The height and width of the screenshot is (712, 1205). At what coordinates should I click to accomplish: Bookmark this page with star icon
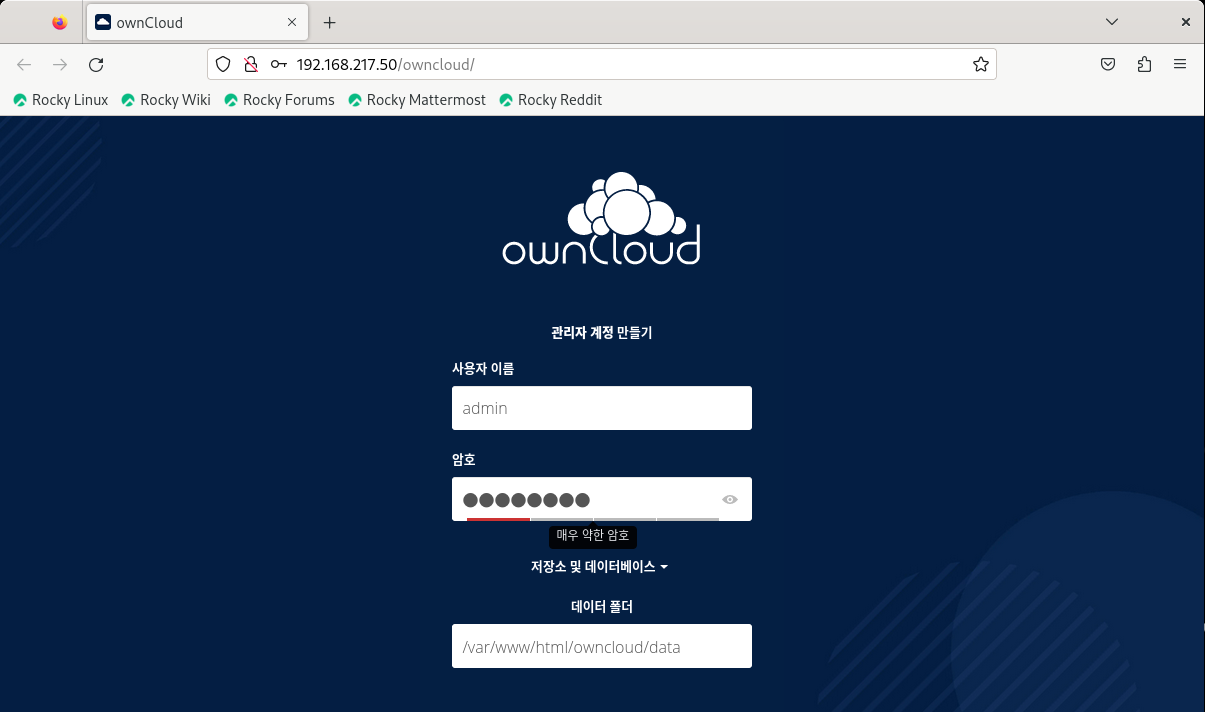[981, 64]
